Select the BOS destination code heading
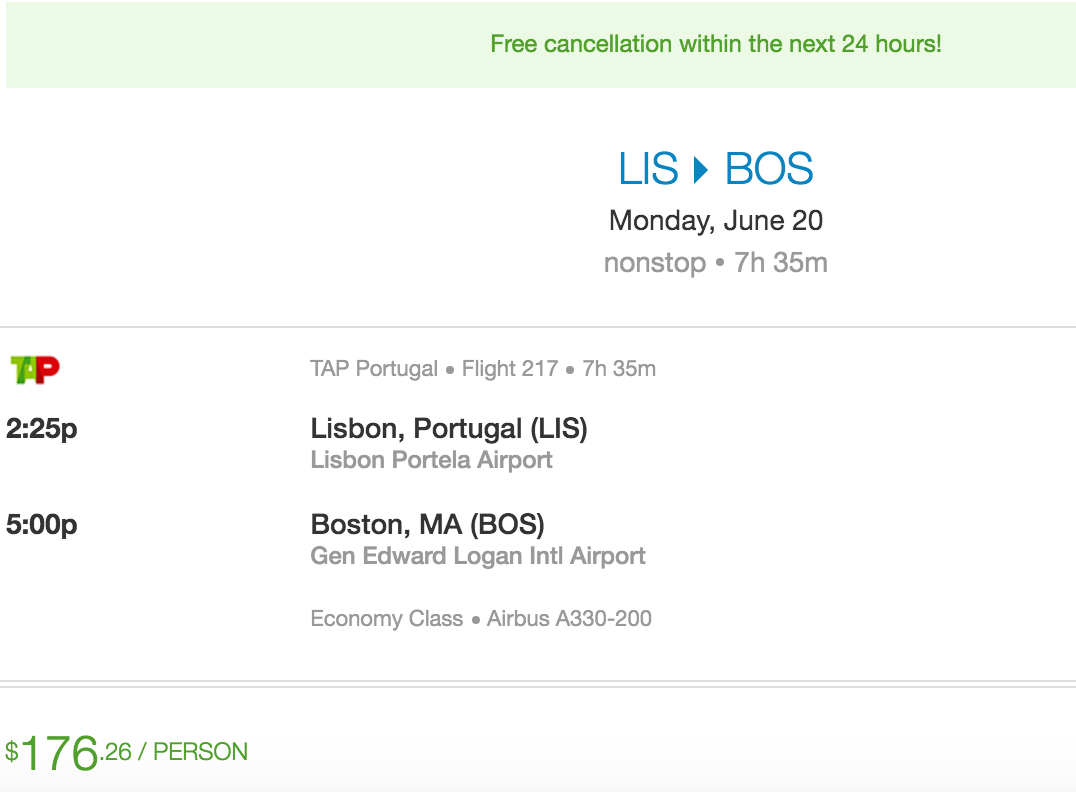Image resolution: width=1076 pixels, height=792 pixels. 769,169
